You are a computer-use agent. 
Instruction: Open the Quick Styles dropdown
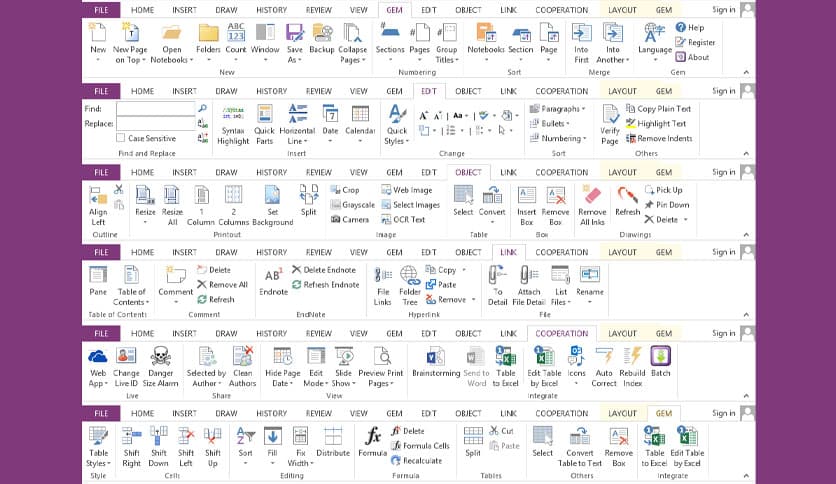point(407,141)
